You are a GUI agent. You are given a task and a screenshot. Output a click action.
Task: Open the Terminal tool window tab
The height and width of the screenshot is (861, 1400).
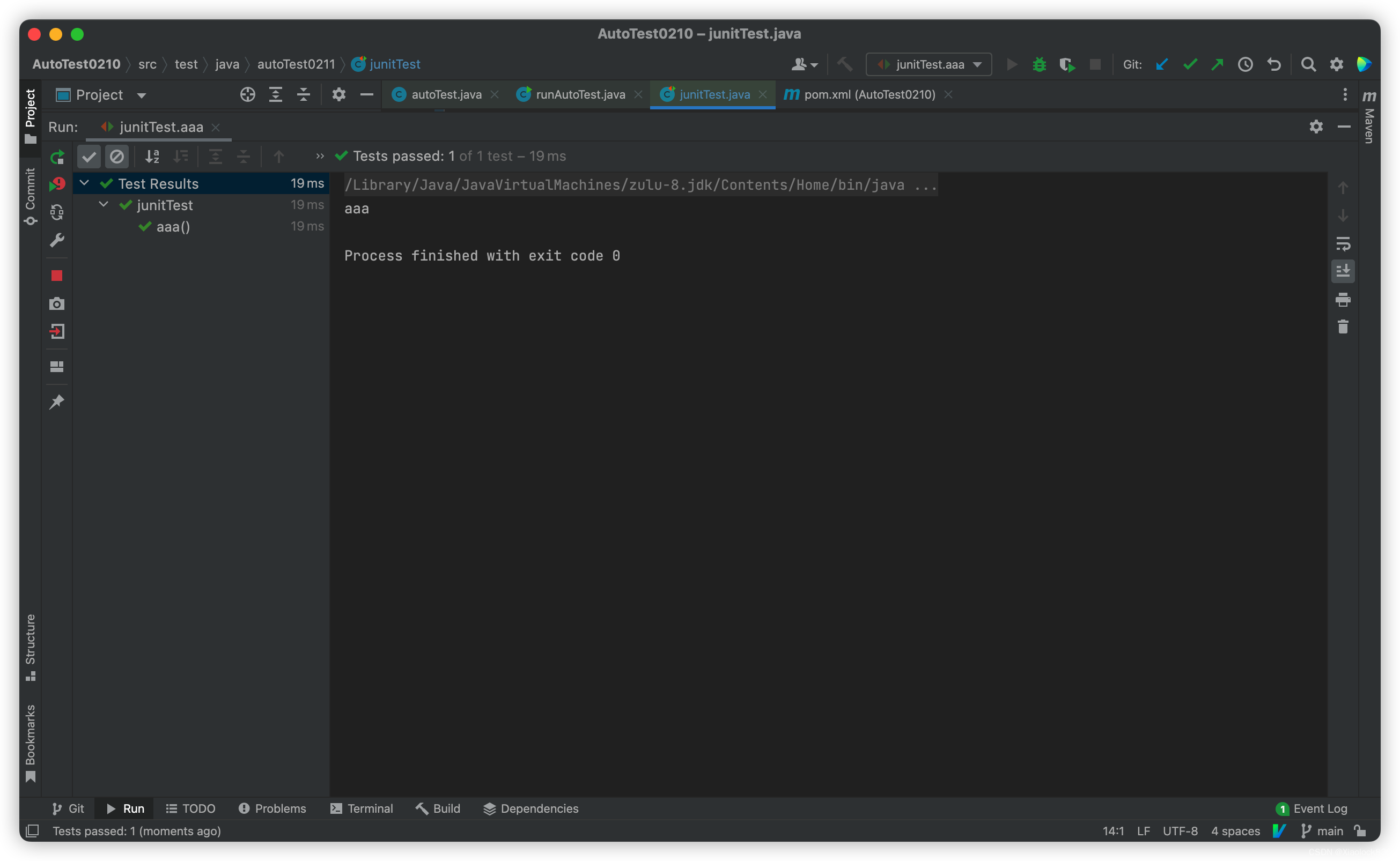[362, 808]
